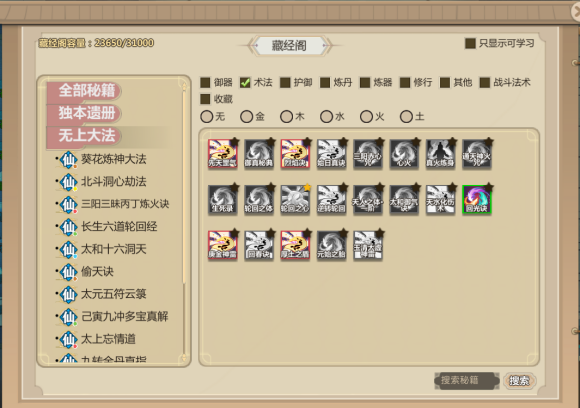Click the 真火炼身 skill icon
Viewport: 580px width, 408px height.
pos(441,154)
